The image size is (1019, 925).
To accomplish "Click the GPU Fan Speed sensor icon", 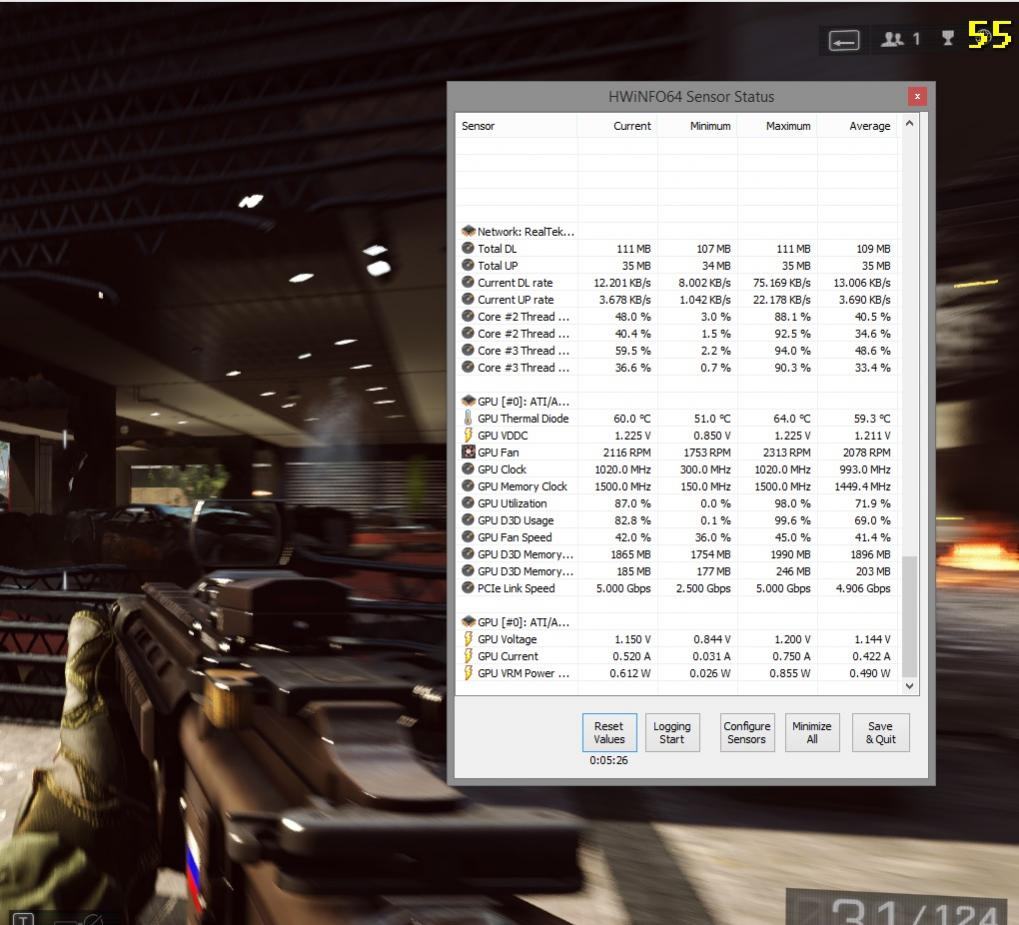I will [467, 536].
